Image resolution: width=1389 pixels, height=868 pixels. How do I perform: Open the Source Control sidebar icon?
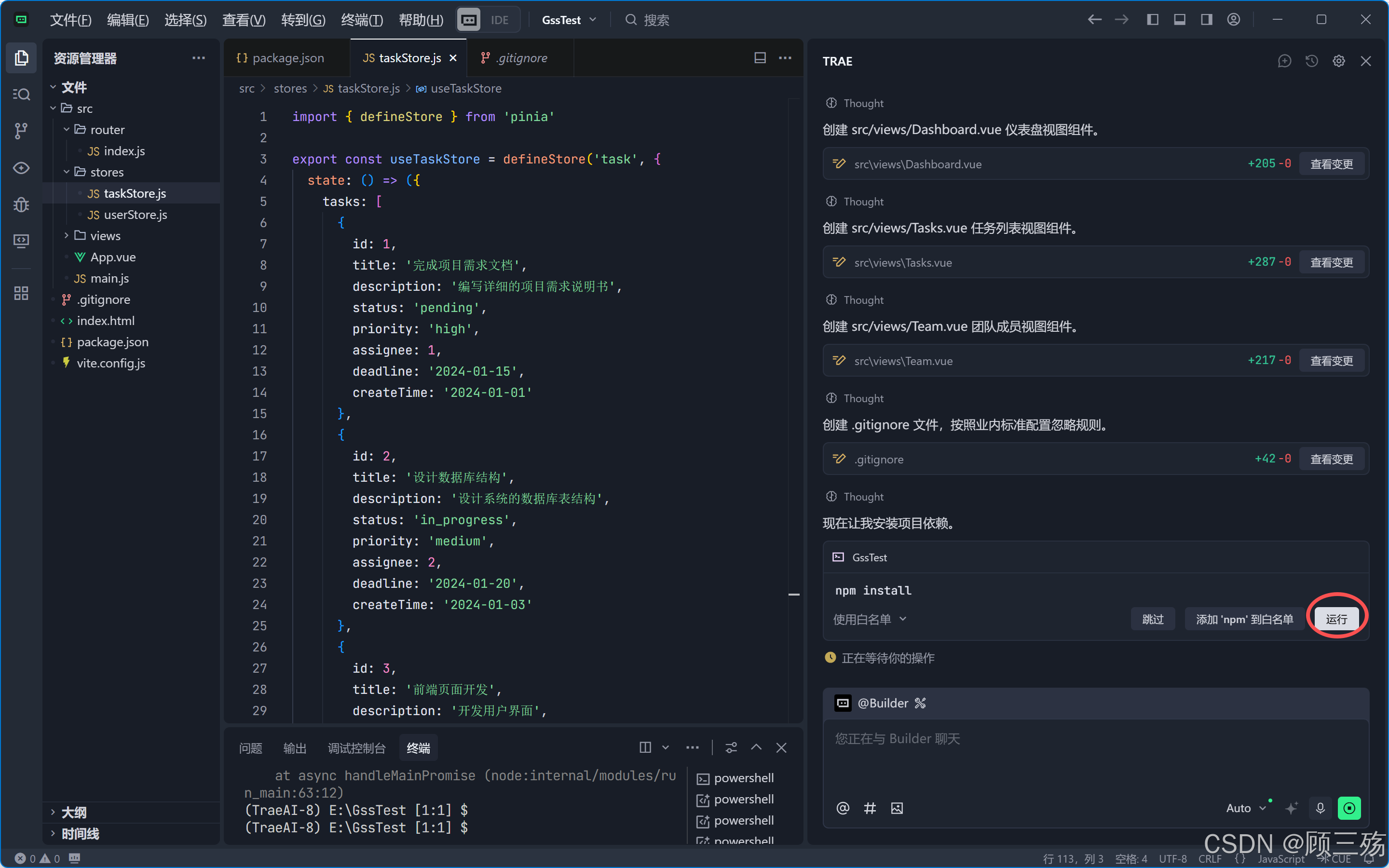21,131
